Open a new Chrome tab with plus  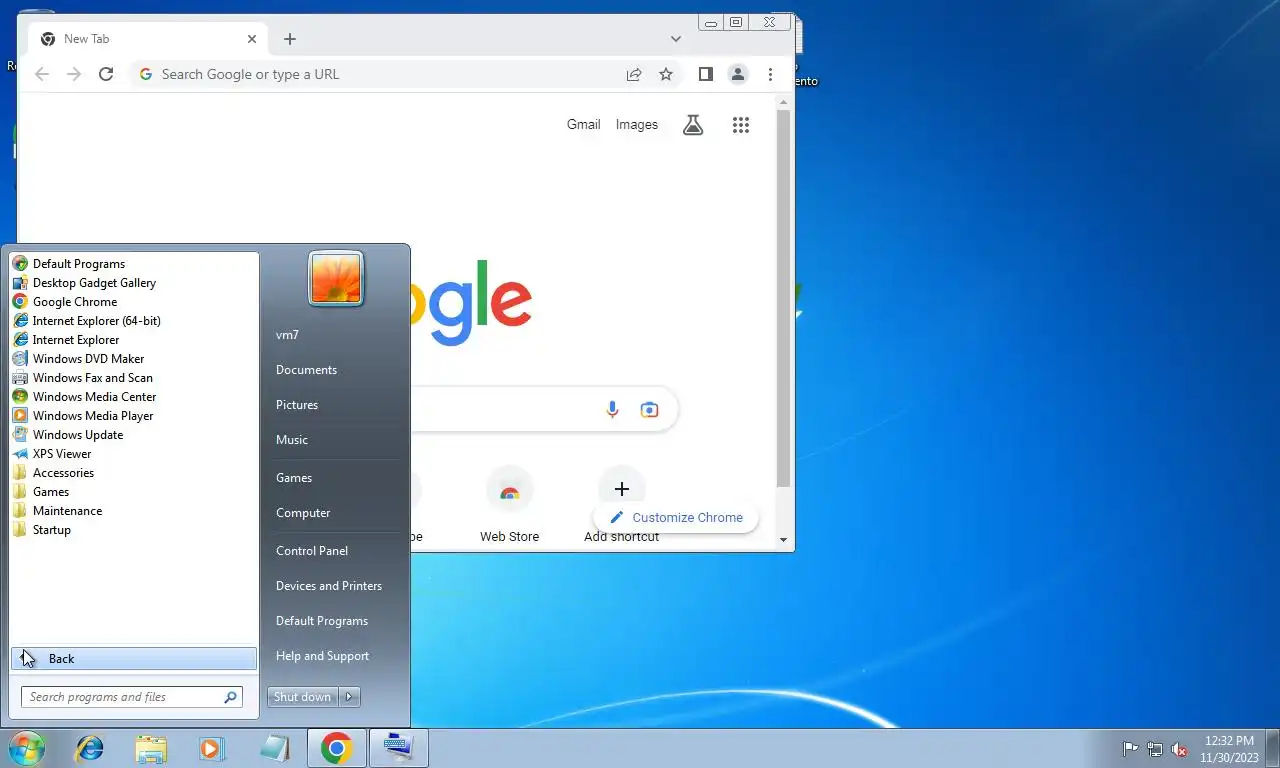(x=290, y=39)
